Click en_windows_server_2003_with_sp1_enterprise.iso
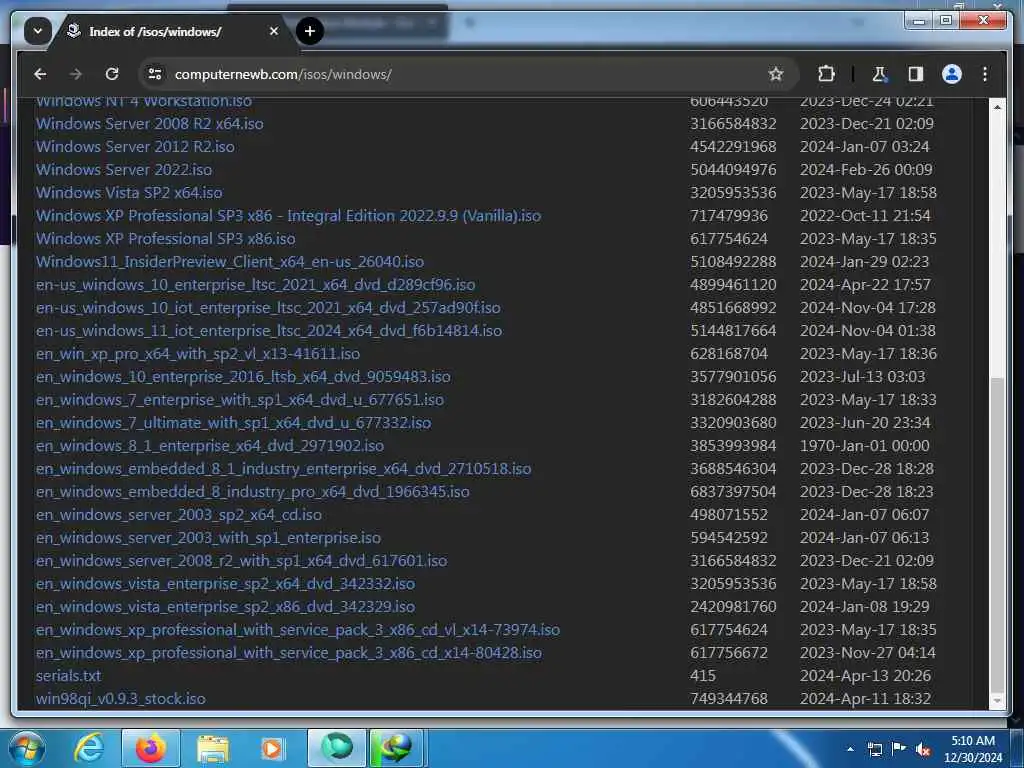Screen dimensions: 1024x768 click(208, 538)
